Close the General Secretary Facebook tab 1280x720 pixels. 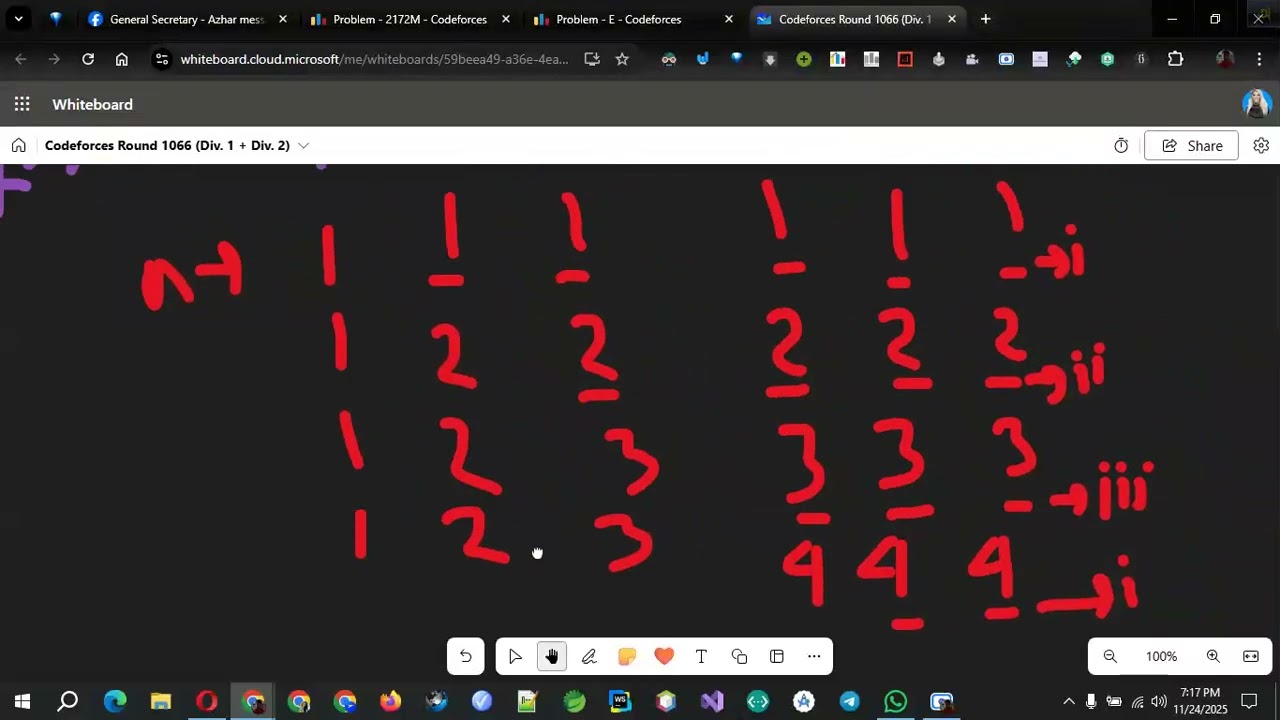coord(283,19)
